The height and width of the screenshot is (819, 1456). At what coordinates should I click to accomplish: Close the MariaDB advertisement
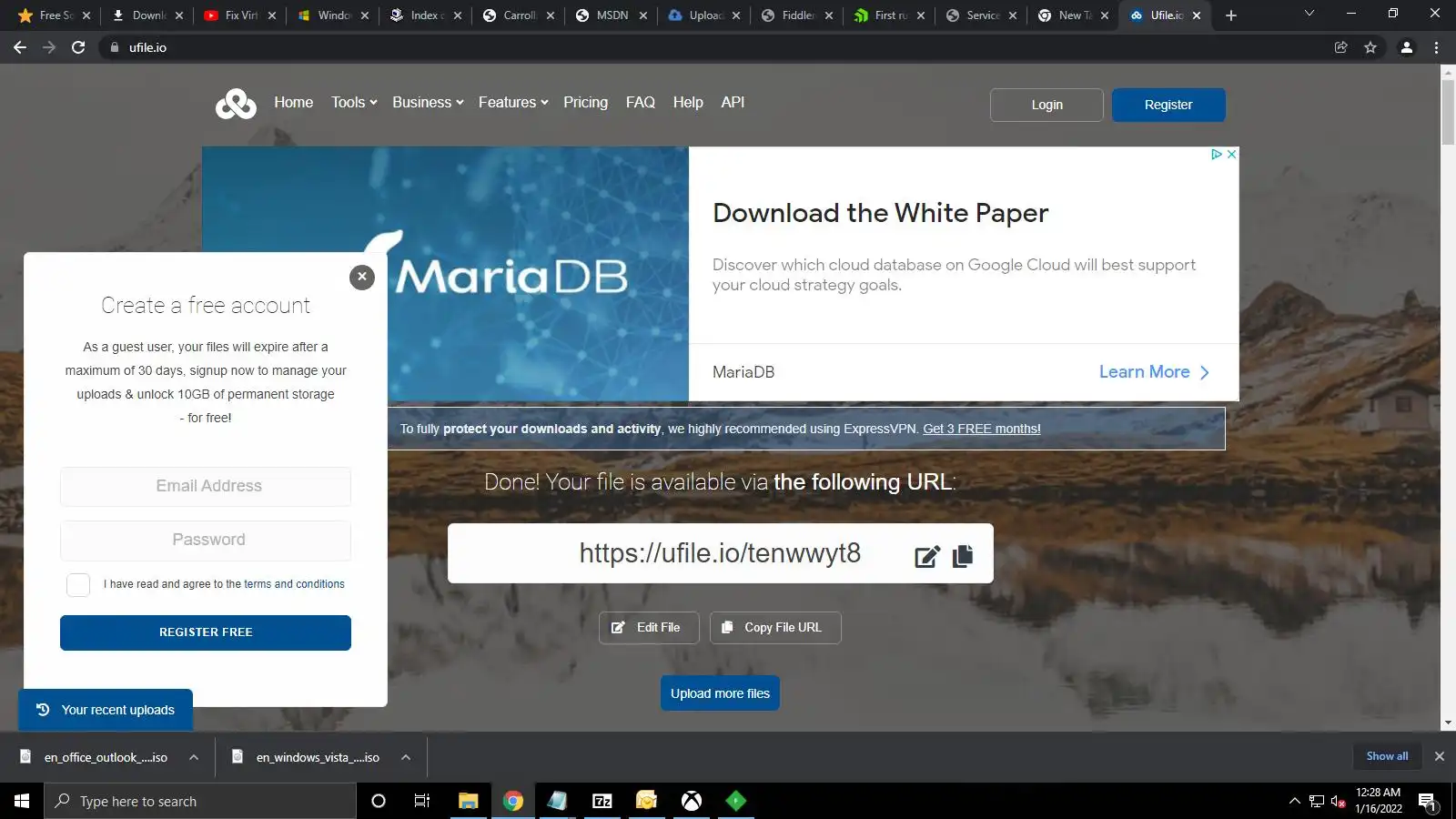[x=1231, y=155]
